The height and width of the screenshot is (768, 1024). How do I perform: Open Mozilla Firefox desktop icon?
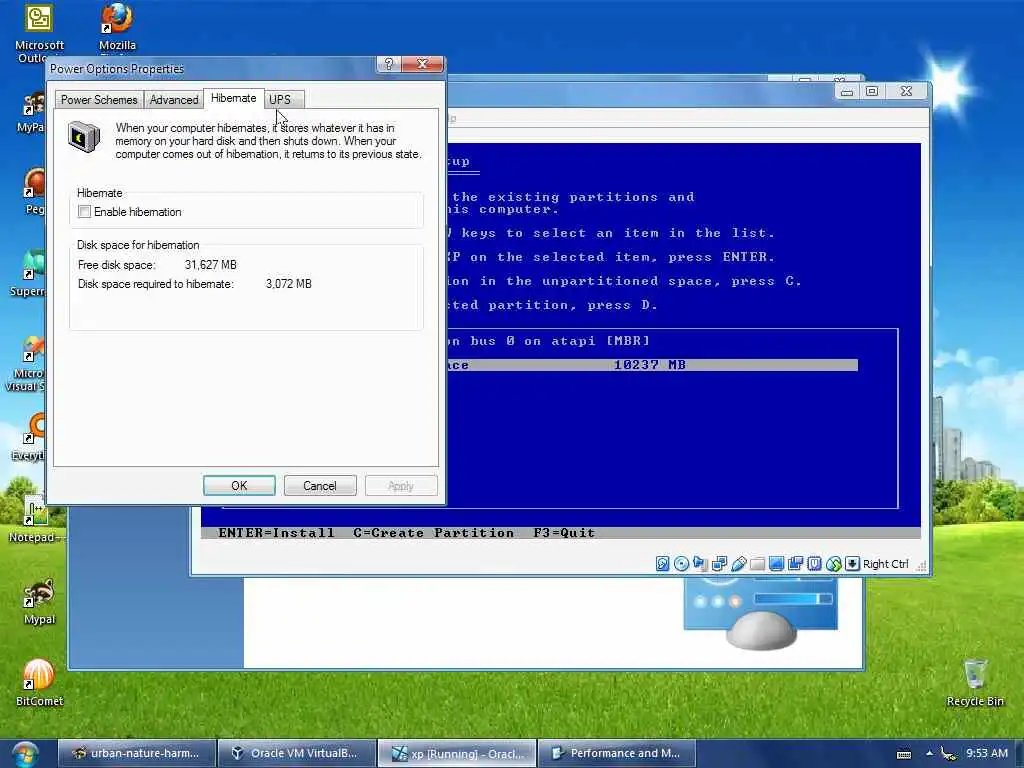pyautogui.click(x=117, y=26)
